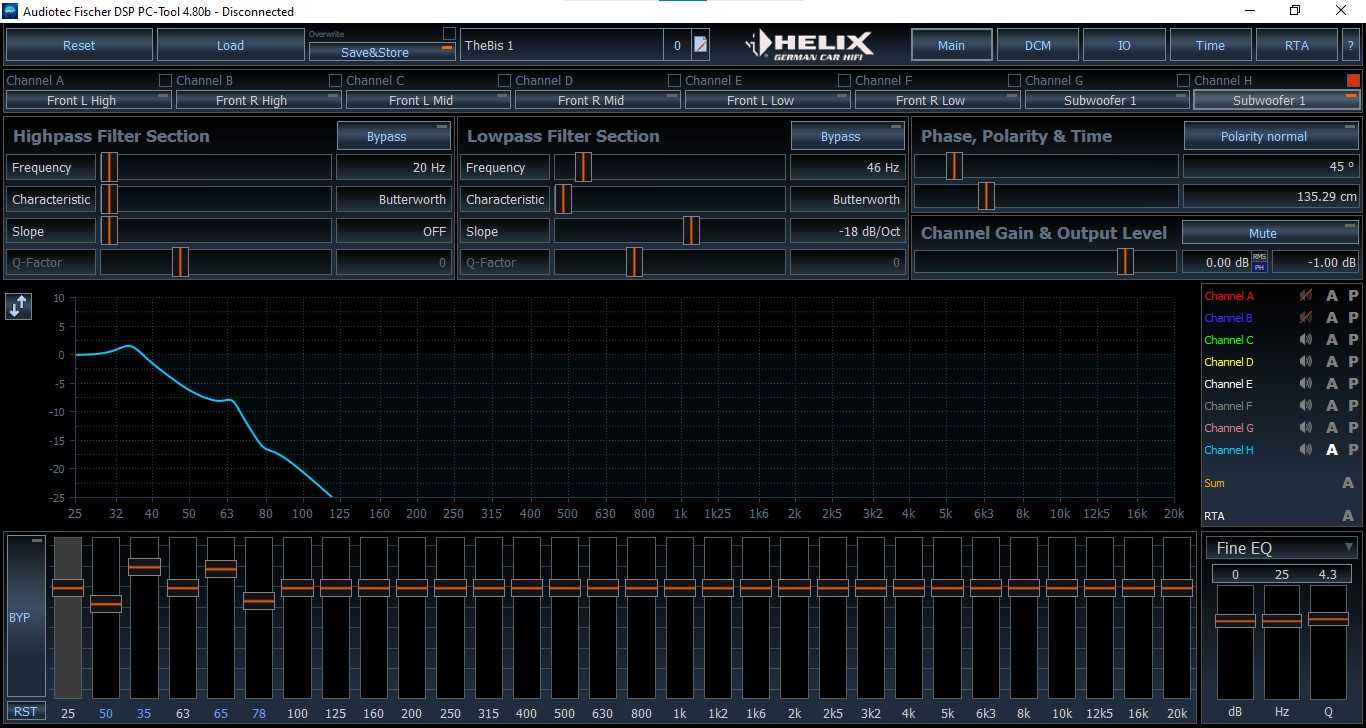Viewport: 1366px width, 728px height.
Task: Toggle the Highpass Filter Bypass button
Action: 393,136
